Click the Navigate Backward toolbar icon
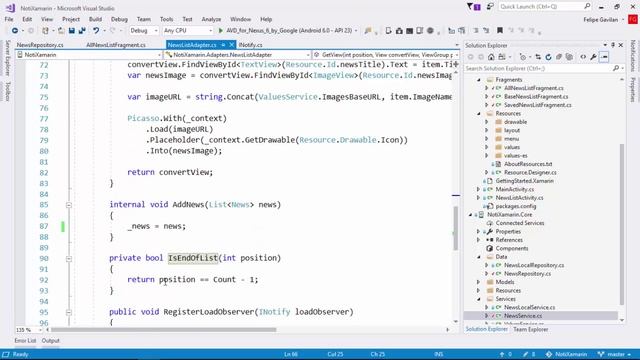This screenshot has width=640, height=360. coord(15,31)
